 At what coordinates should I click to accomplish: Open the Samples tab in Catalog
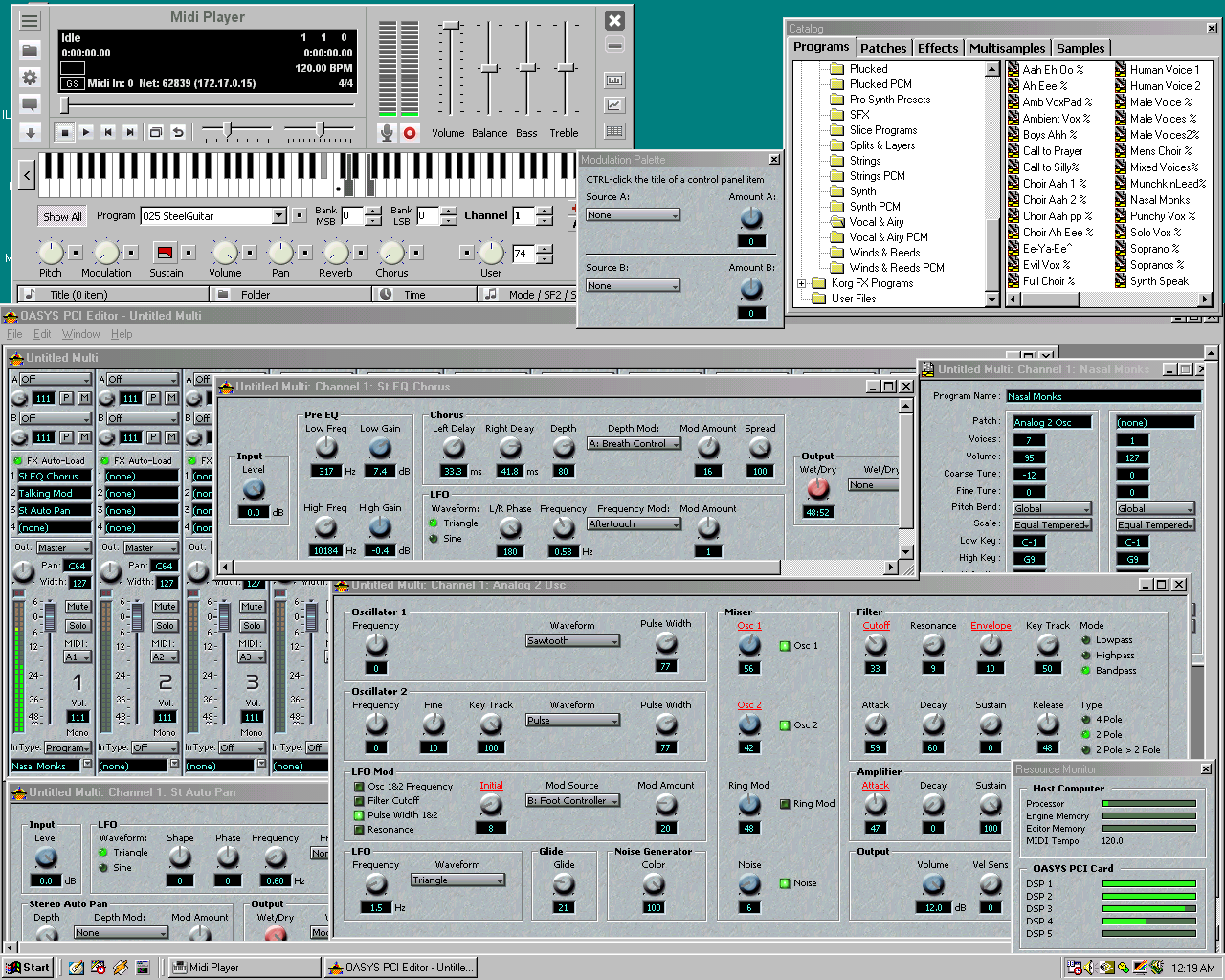coord(1080,48)
